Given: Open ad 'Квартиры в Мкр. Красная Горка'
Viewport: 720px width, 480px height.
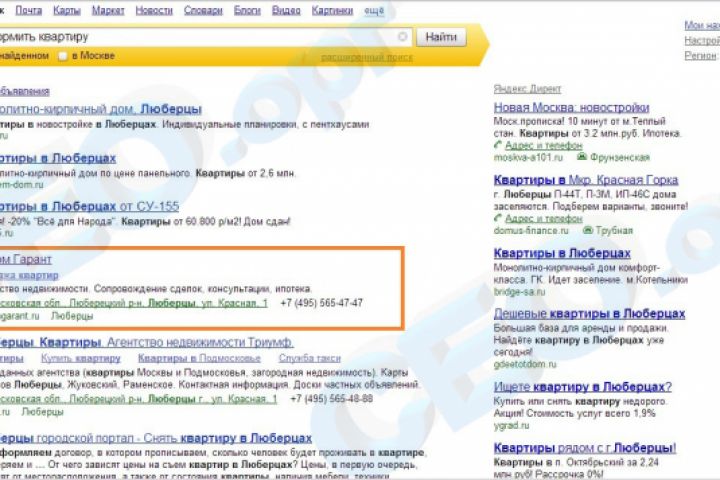Looking at the screenshot, I should coord(586,180).
